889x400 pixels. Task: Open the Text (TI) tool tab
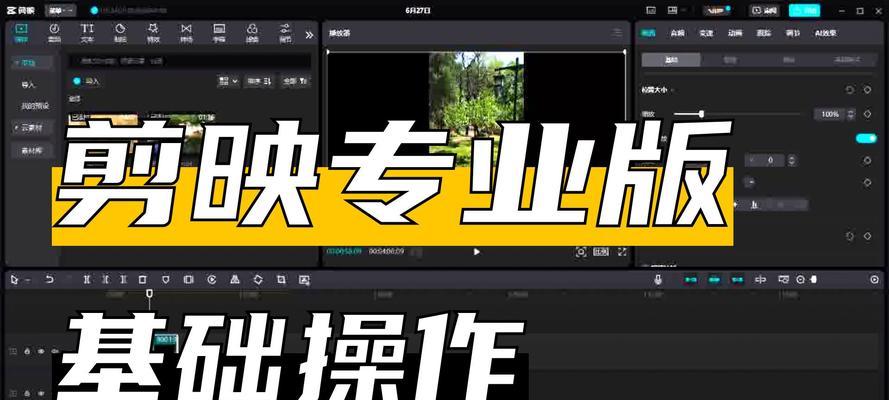pos(87,33)
